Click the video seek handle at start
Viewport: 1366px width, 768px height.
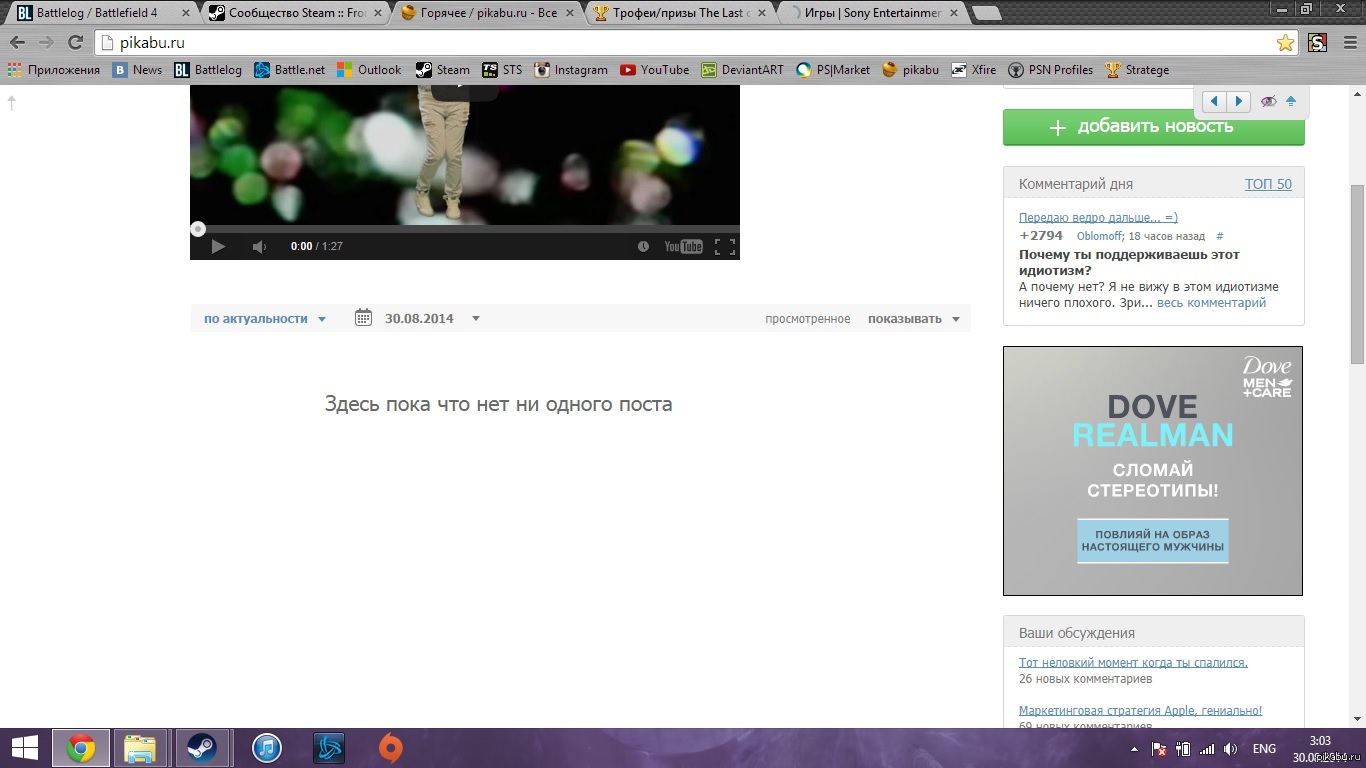(198, 229)
